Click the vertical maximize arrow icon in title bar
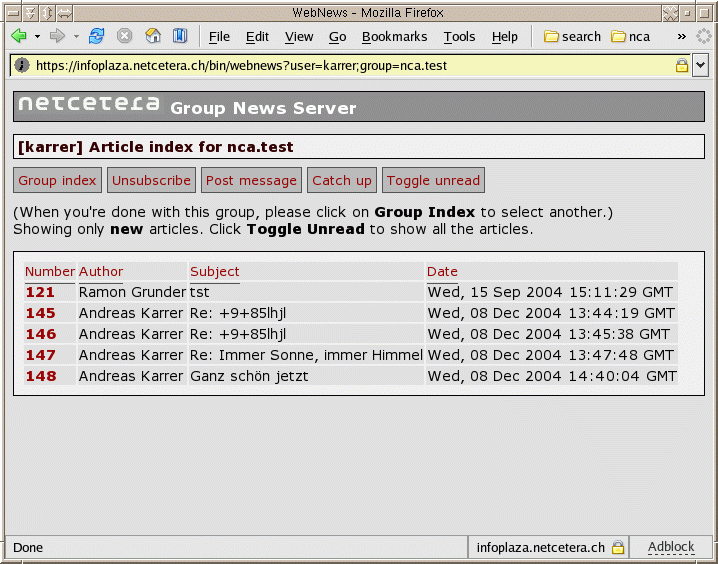The width and height of the screenshot is (718, 564). 48,13
